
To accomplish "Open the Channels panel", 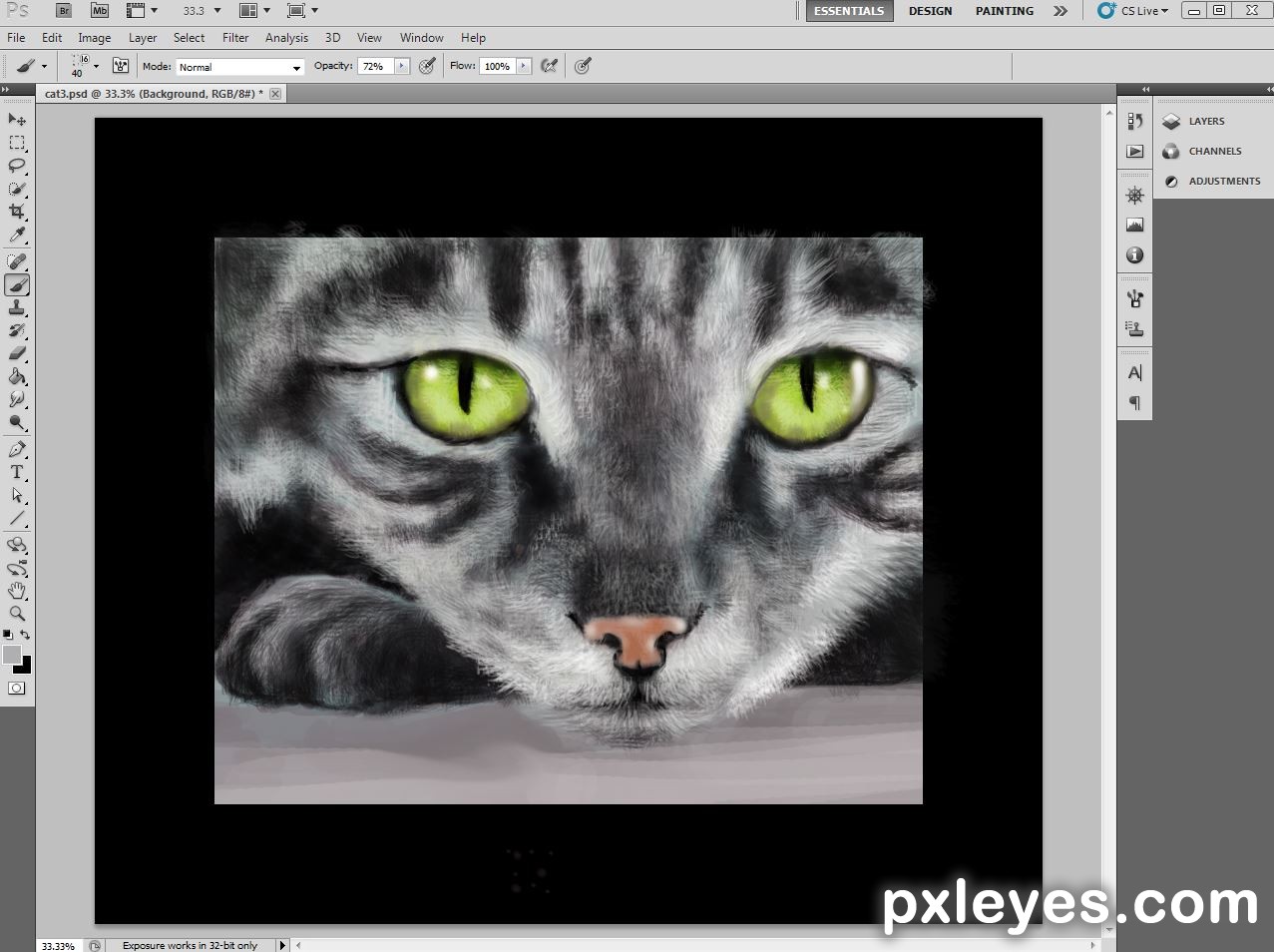I will click(1215, 151).
